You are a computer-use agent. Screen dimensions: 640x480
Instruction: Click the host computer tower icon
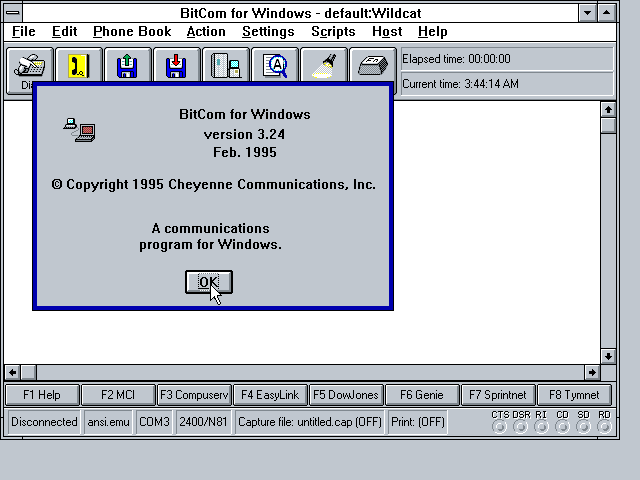(225, 65)
